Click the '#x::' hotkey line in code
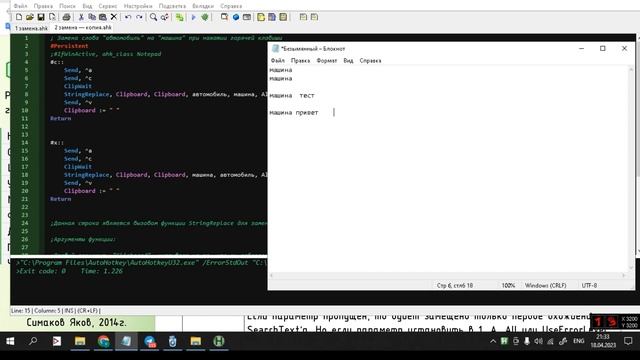 pyautogui.click(x=57, y=142)
